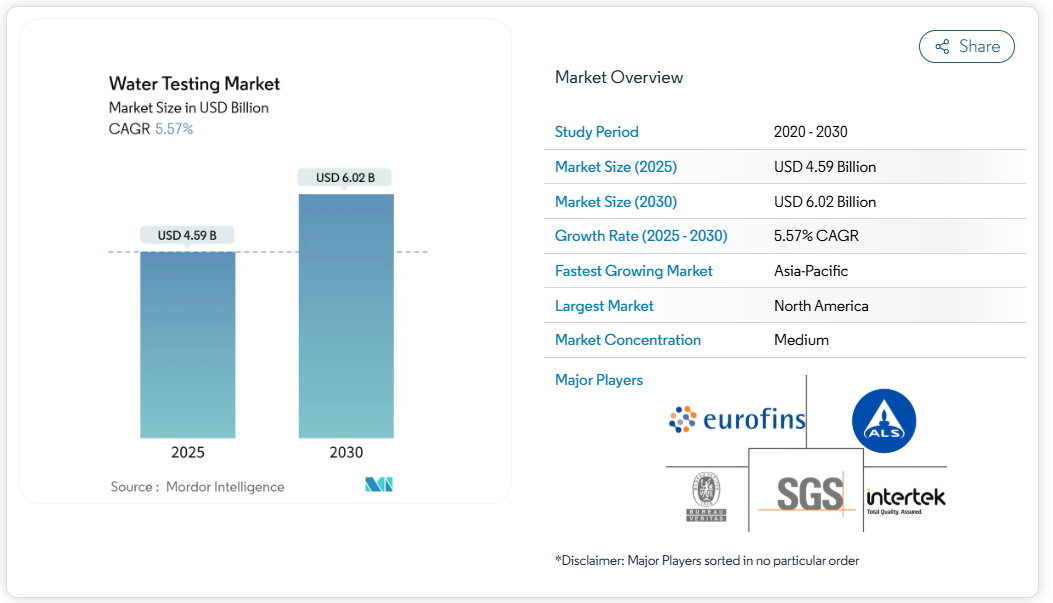The width and height of the screenshot is (1053, 603).
Task: Click the USD 4.59 B bar label
Action: pyautogui.click(x=187, y=236)
